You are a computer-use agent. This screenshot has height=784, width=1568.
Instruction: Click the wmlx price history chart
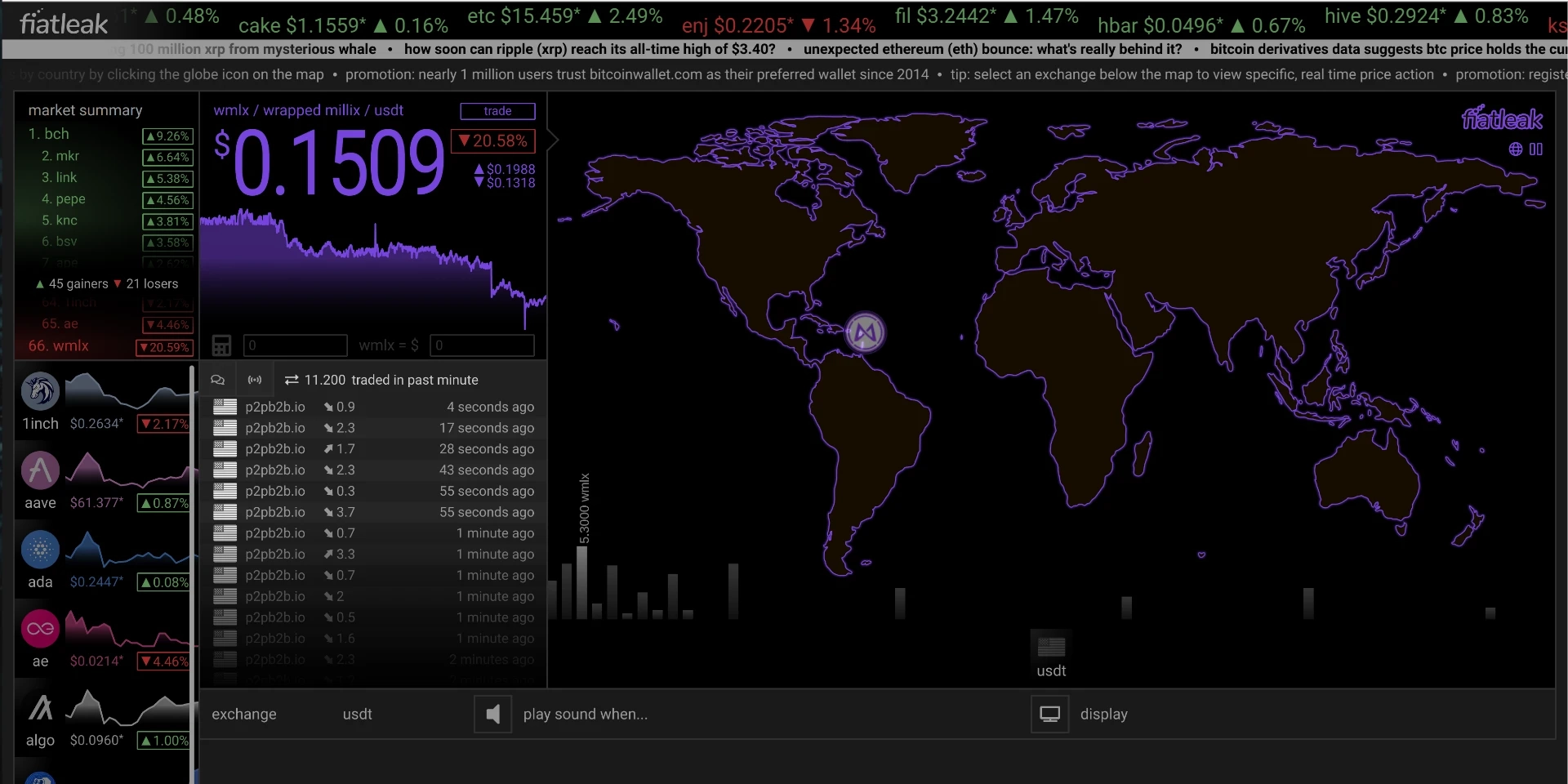point(373,269)
